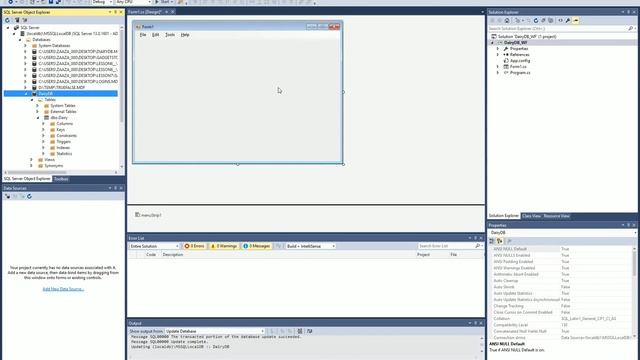Click Start debugging button in toolbar
This screenshot has height=360, width=640.
(164, 2)
